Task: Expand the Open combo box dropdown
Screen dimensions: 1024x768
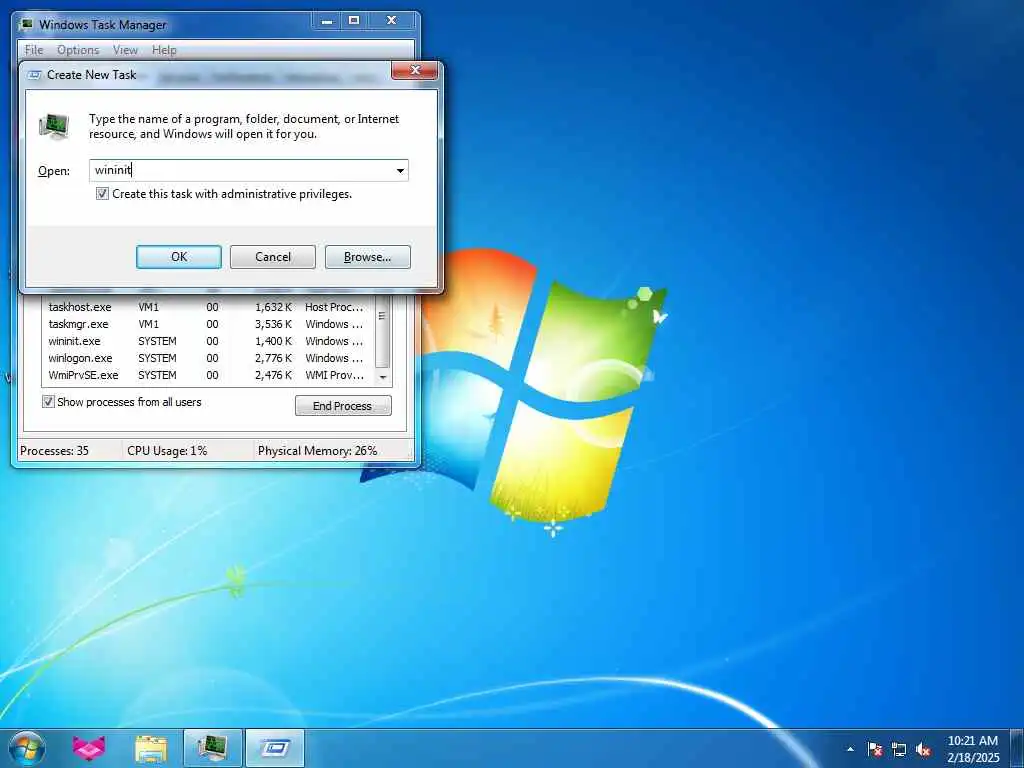Action: coord(400,170)
